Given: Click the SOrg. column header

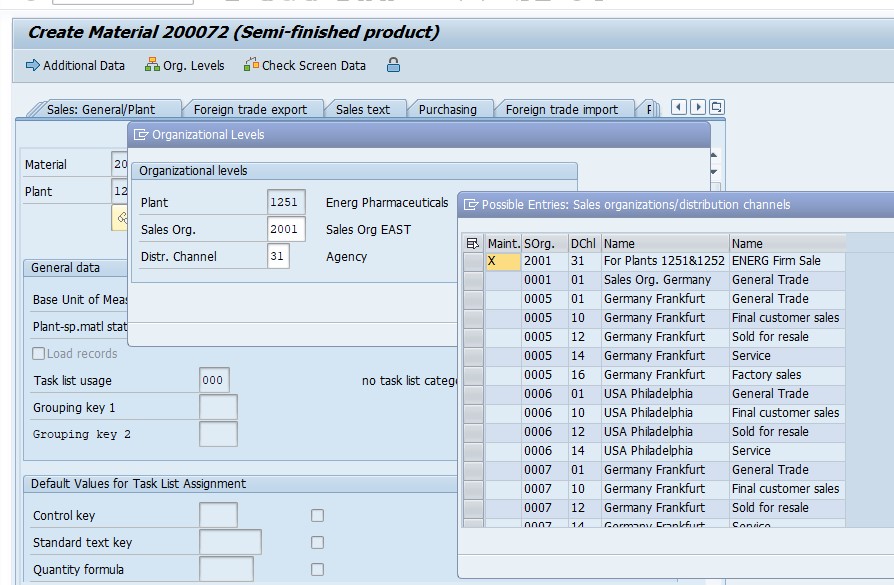Looking at the screenshot, I should click(545, 243).
